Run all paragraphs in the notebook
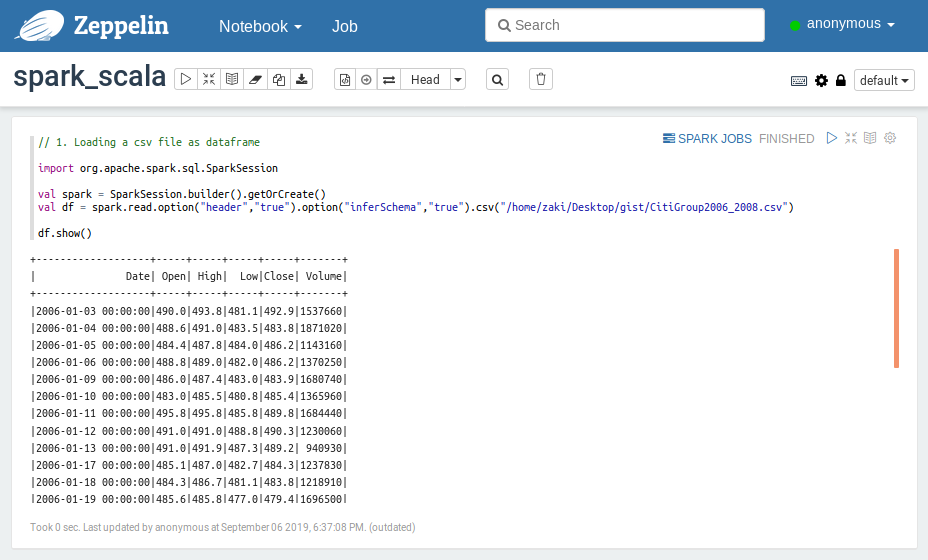The height and width of the screenshot is (560, 928). 186,79
